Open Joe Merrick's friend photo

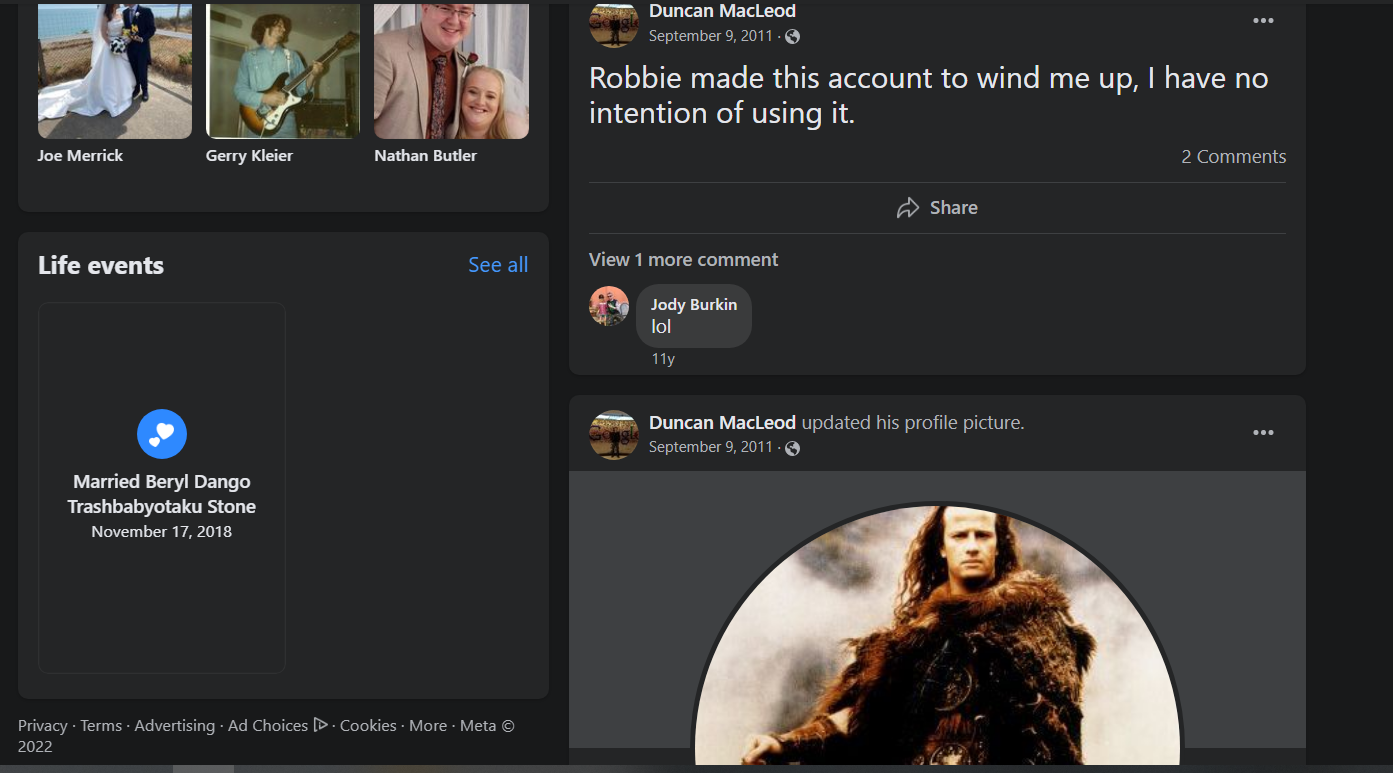tap(115, 70)
